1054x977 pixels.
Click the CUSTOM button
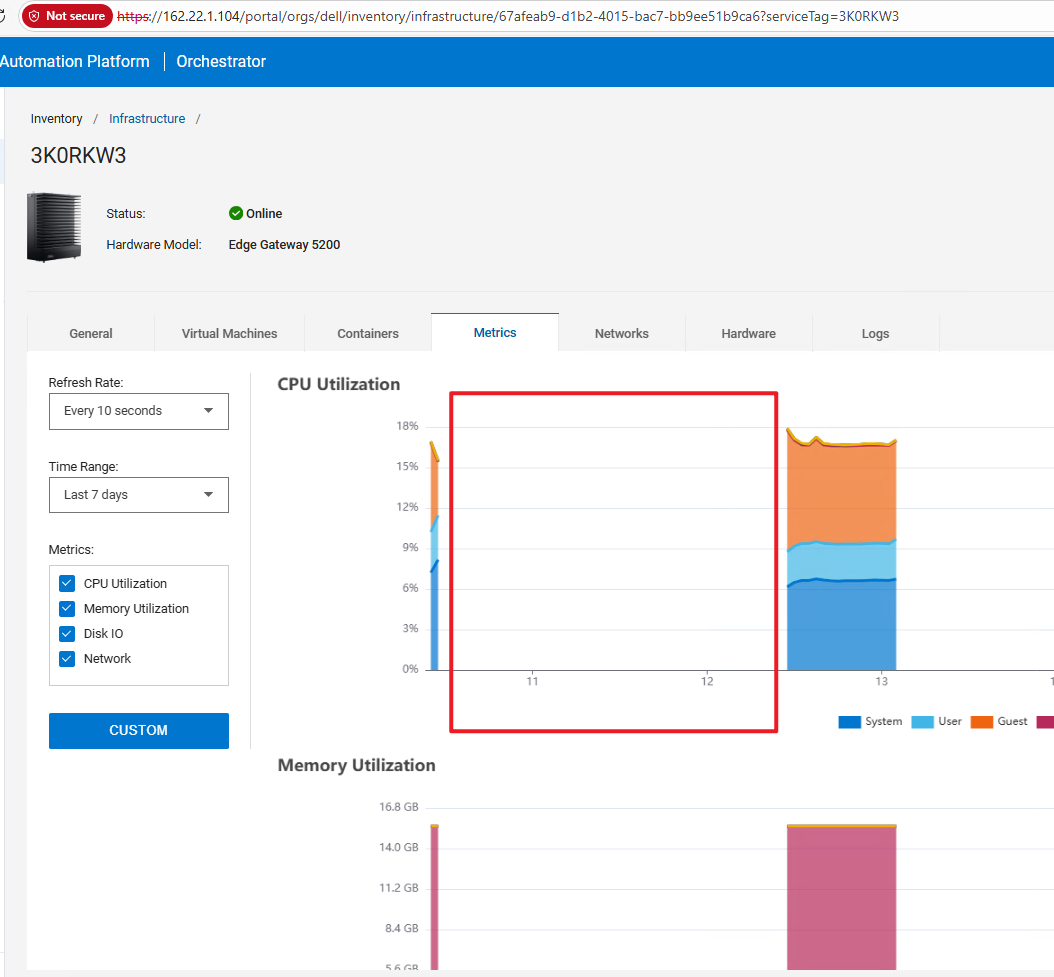pyautogui.click(x=138, y=730)
